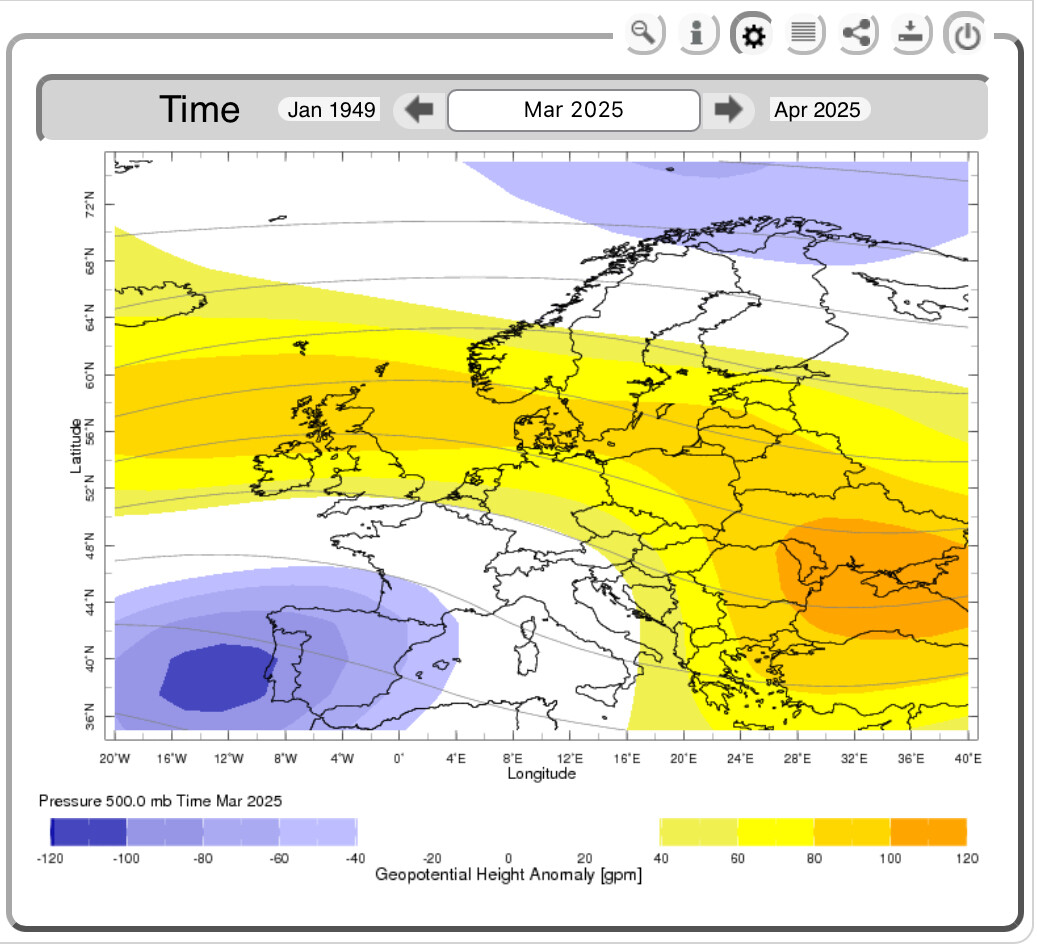The width and height of the screenshot is (1037, 948).
Task: Click the 40 to 60 pale yellow legend swatch
Action: click(699, 832)
